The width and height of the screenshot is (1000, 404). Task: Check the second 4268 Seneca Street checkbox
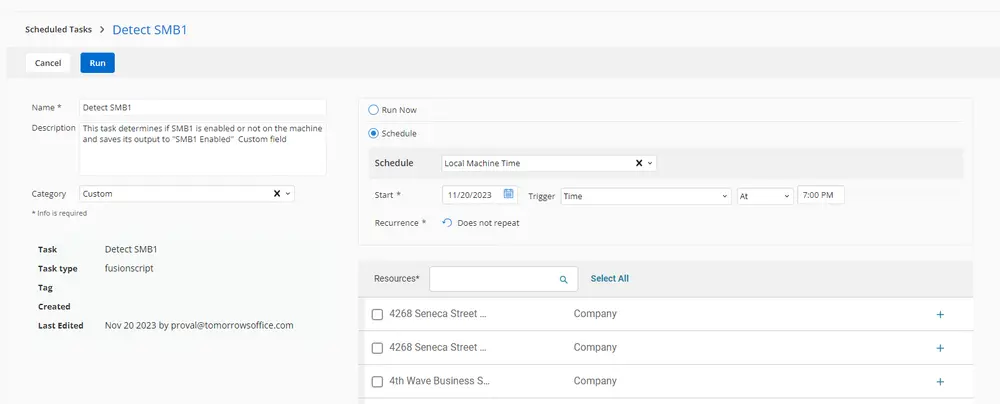[377, 348]
